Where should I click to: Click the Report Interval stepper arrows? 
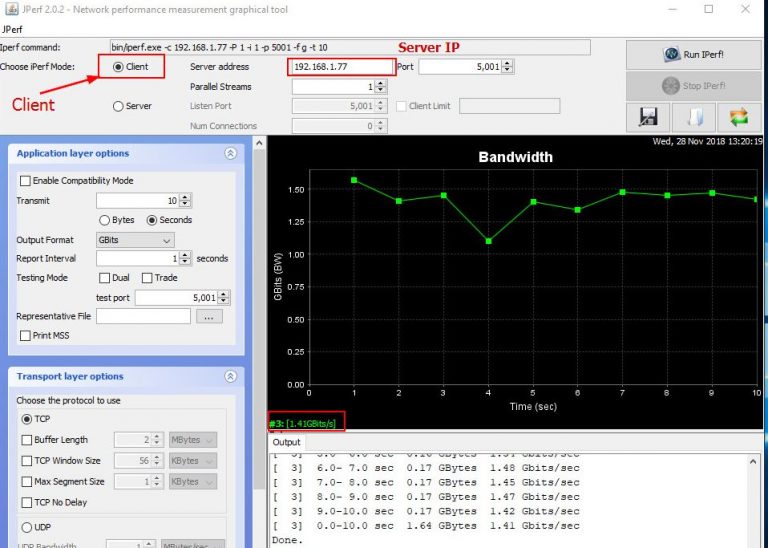[185, 259]
